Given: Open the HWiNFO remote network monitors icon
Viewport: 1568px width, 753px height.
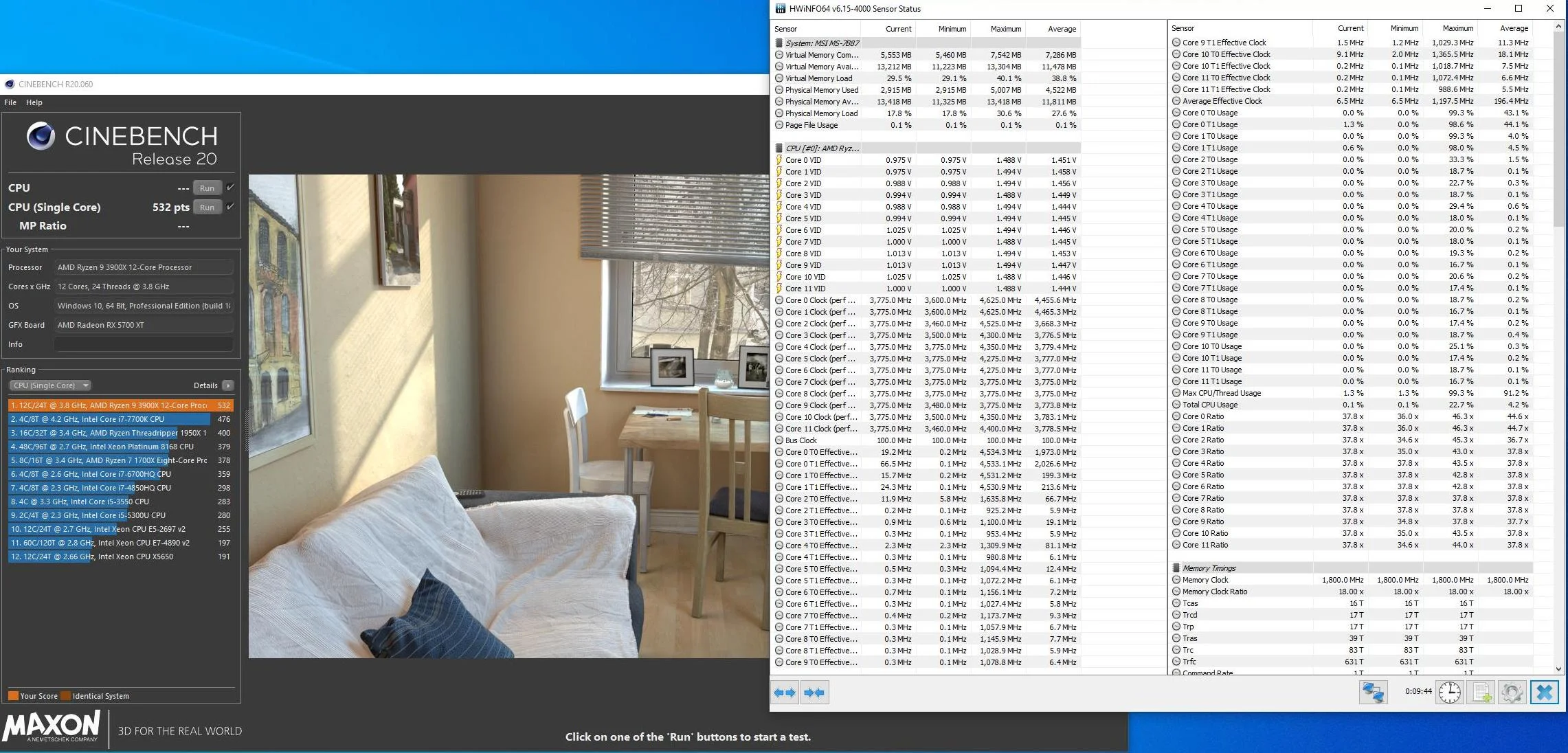Looking at the screenshot, I should 1374,693.
